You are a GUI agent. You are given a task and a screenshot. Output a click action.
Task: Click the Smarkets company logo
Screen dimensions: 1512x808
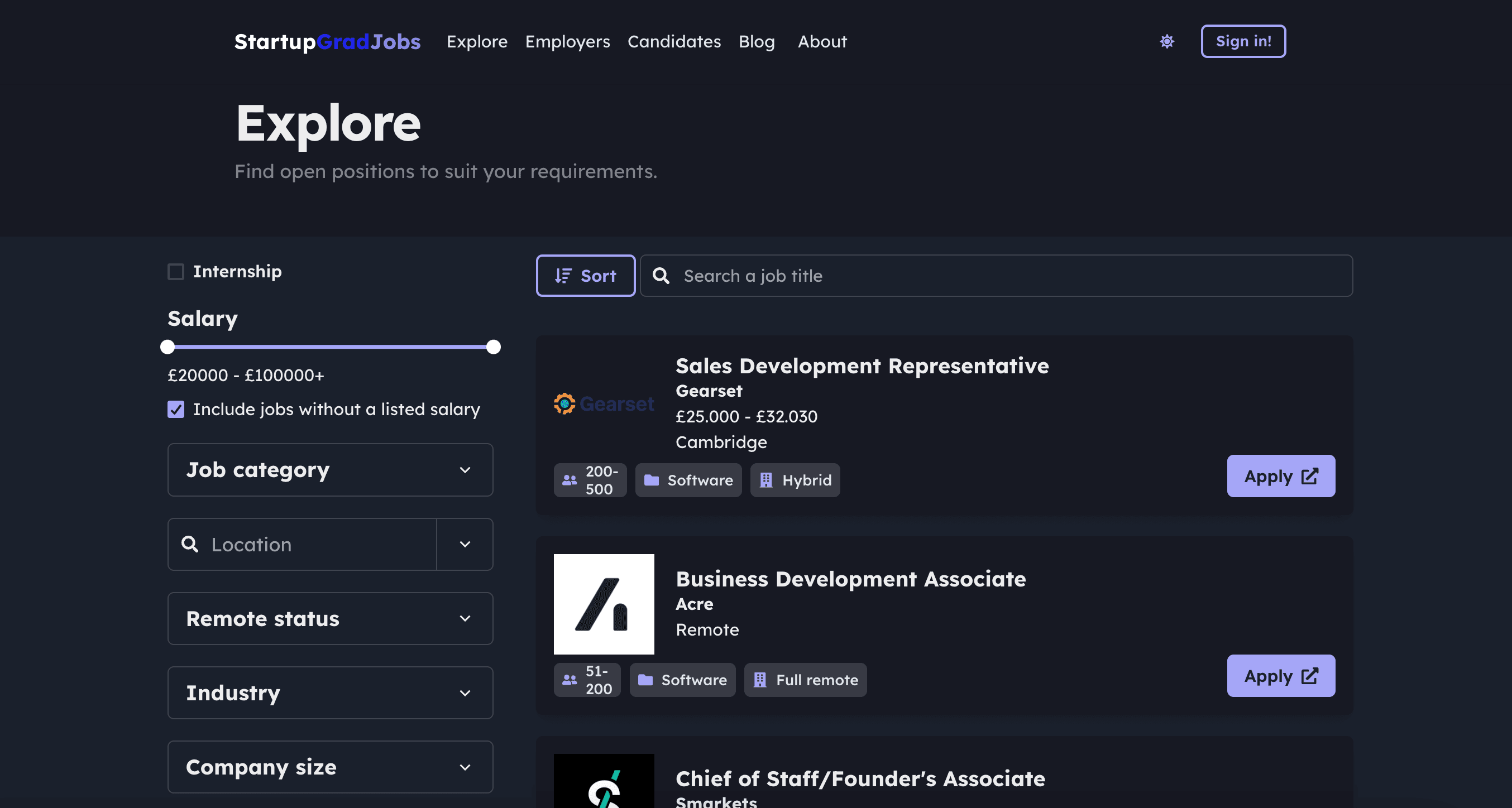(604, 786)
